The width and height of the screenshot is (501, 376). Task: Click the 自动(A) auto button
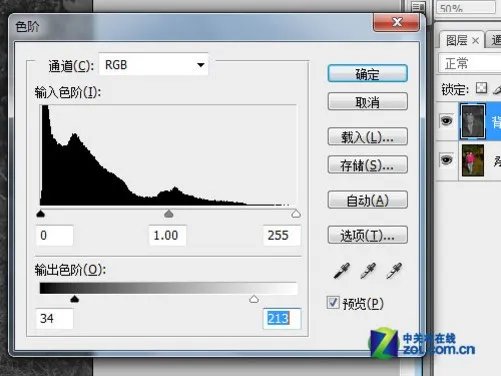(367, 200)
